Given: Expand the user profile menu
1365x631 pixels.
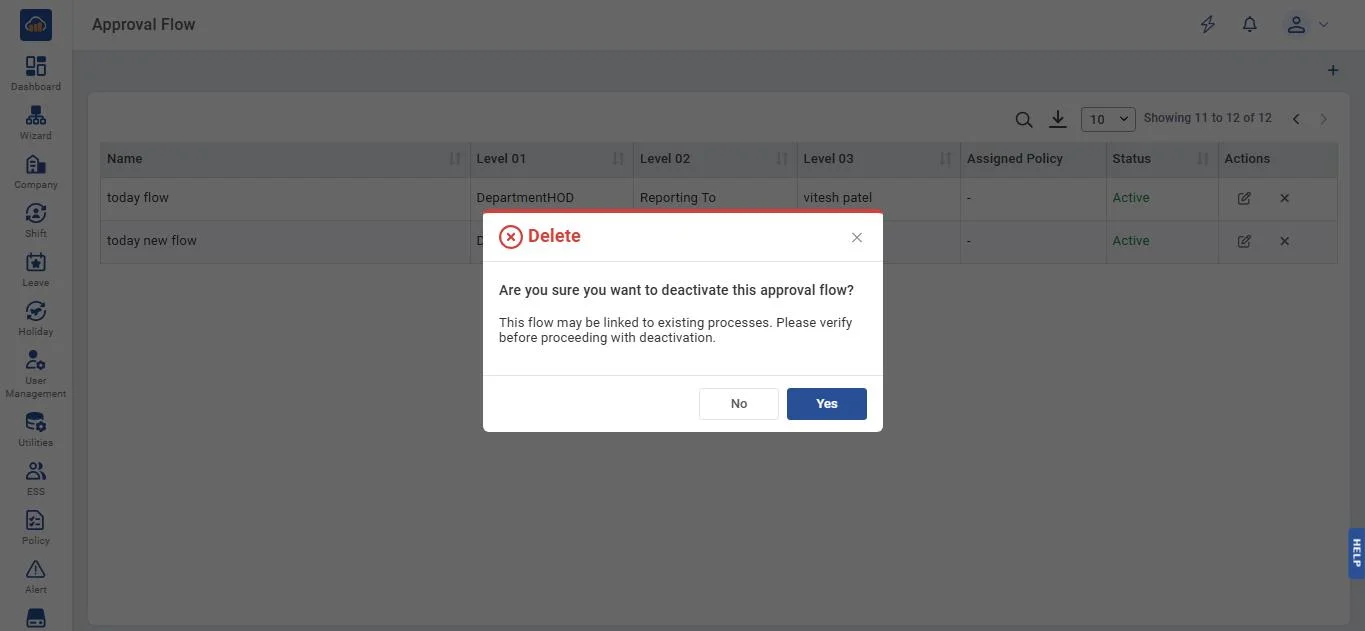Looking at the screenshot, I should [x=1306, y=25].
